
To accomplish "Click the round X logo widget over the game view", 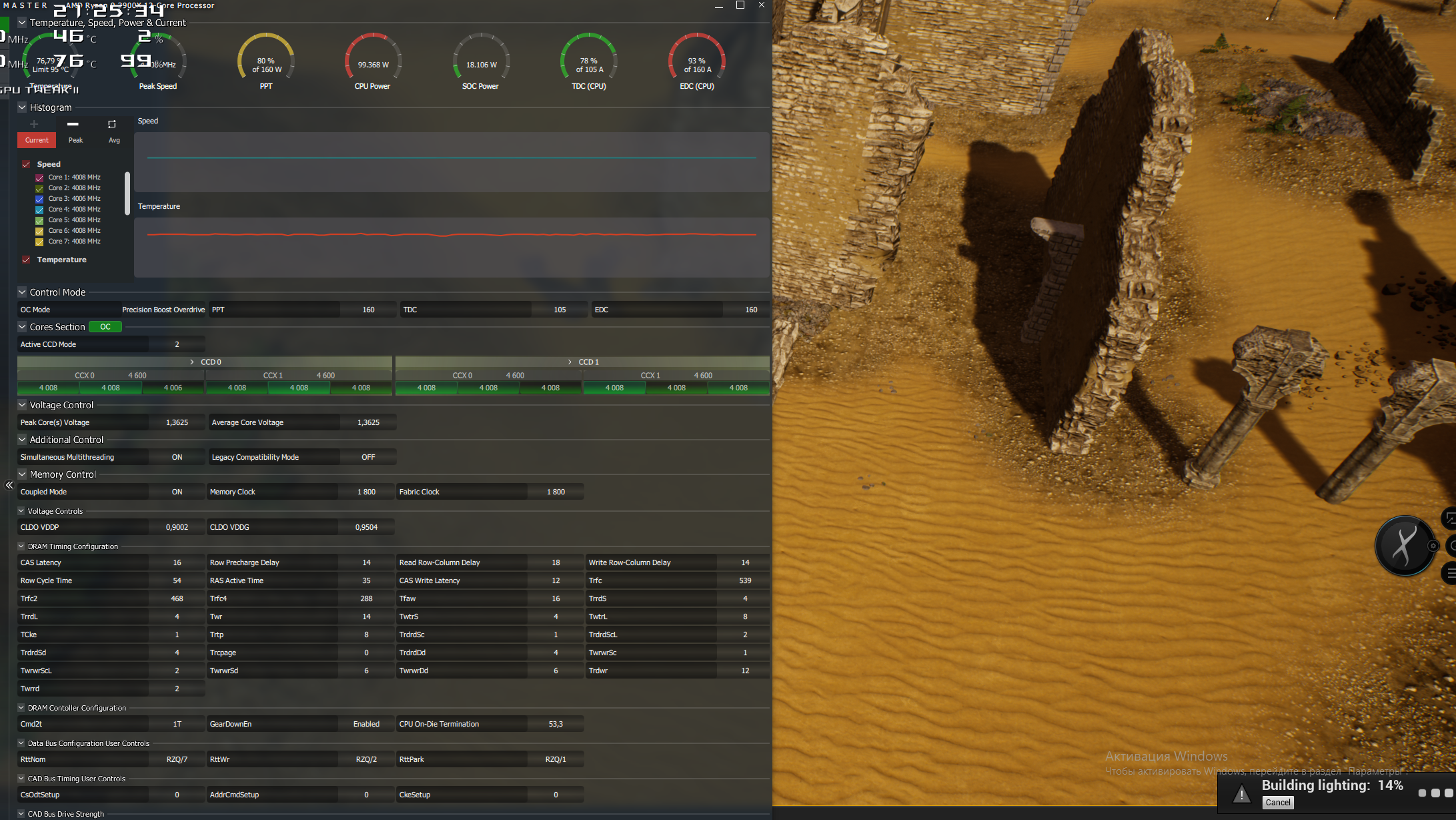I will click(x=1405, y=546).
